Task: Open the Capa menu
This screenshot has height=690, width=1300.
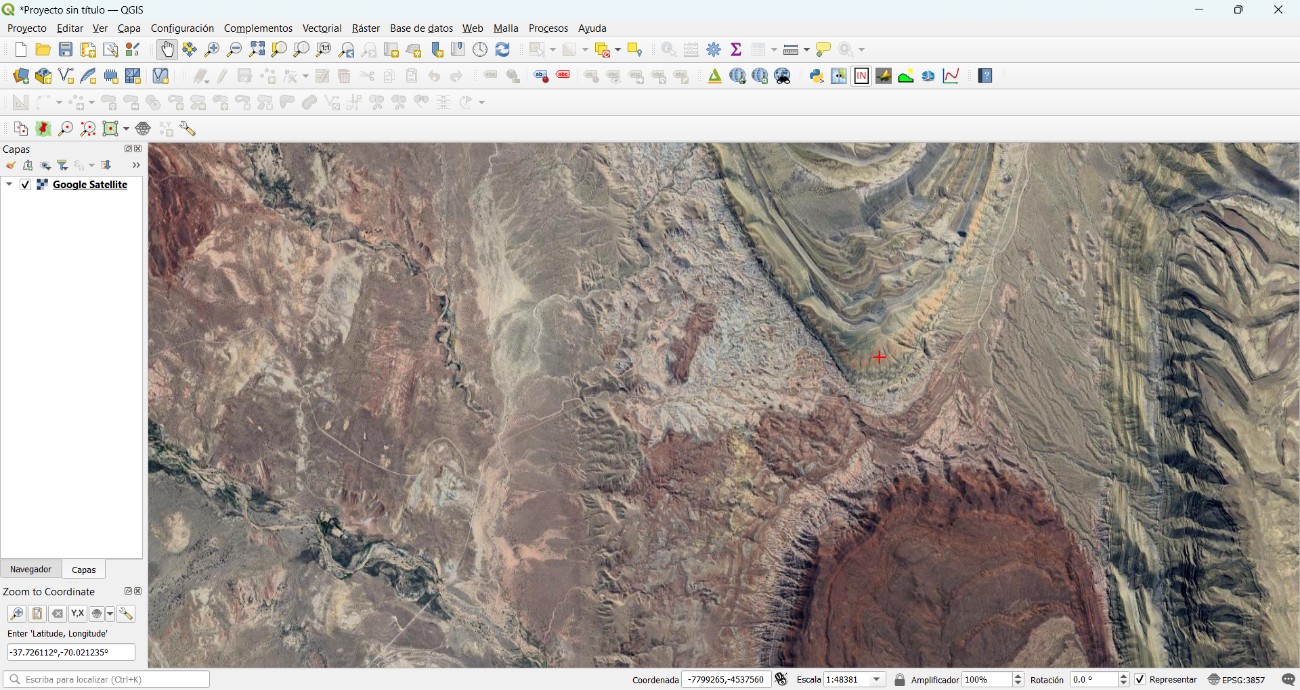Action: (129, 28)
